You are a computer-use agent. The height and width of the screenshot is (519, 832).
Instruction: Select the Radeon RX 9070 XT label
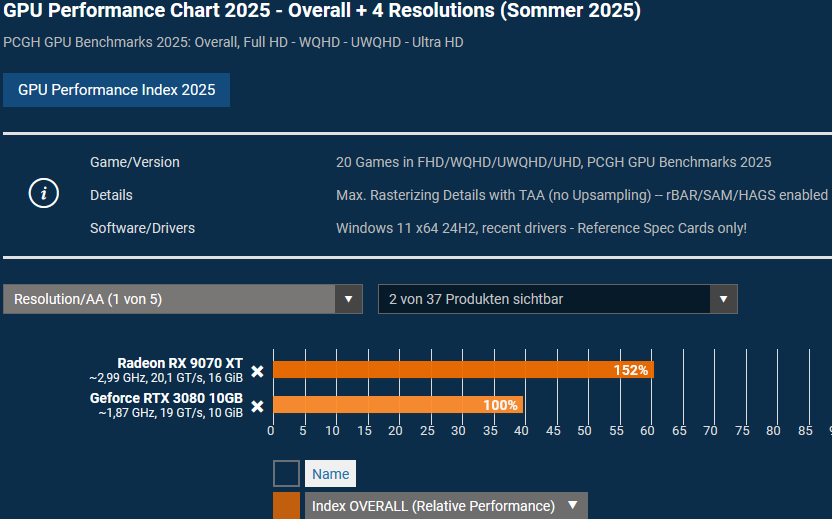point(180,363)
